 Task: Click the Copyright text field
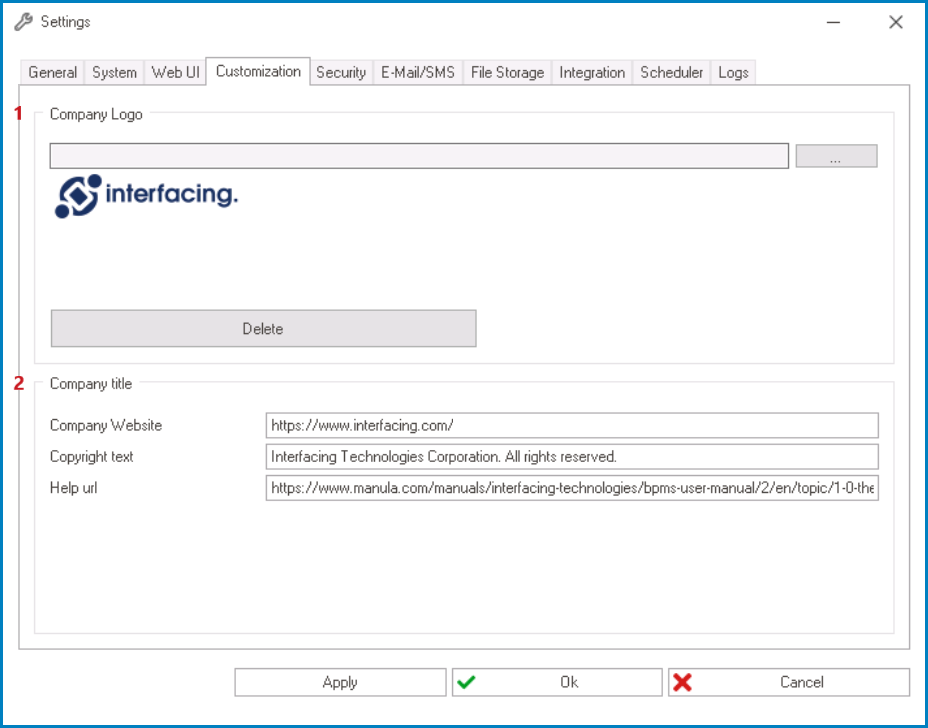pyautogui.click(x=572, y=457)
